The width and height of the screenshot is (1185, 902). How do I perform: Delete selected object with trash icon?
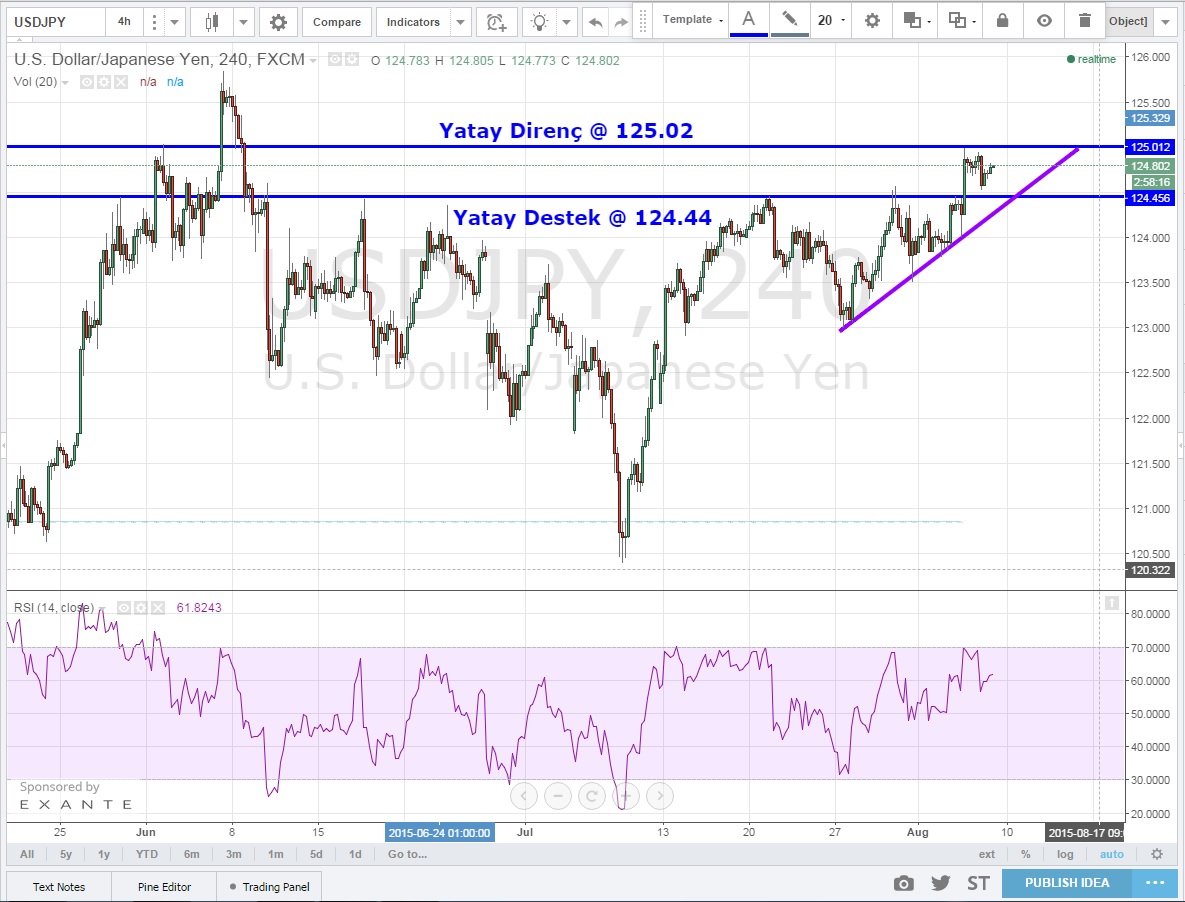[1085, 20]
